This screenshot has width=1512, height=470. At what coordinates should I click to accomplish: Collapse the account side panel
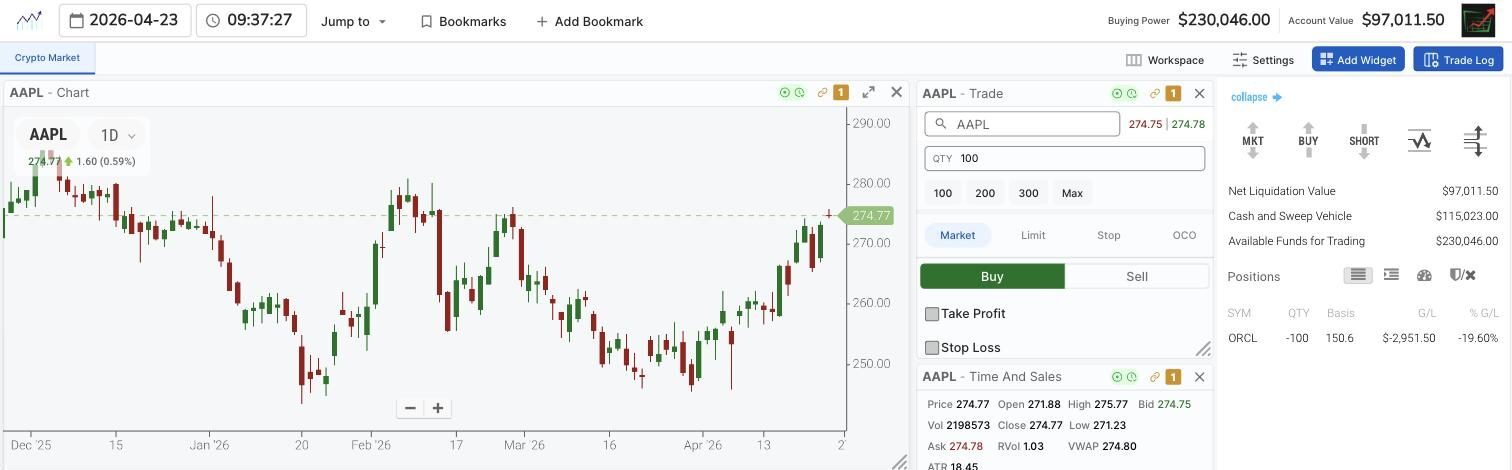click(1256, 97)
